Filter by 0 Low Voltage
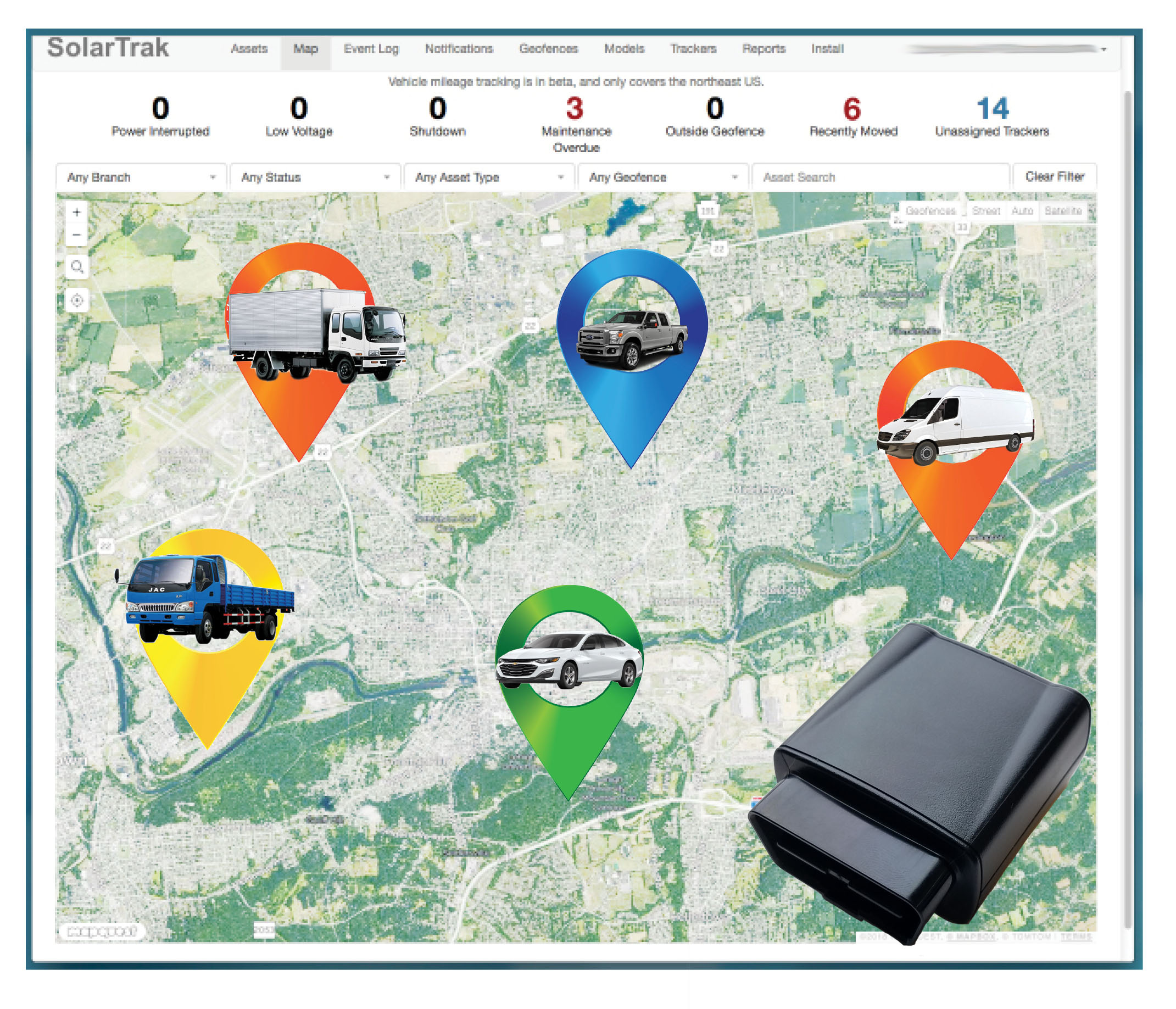The image size is (1176, 1009). [x=299, y=117]
